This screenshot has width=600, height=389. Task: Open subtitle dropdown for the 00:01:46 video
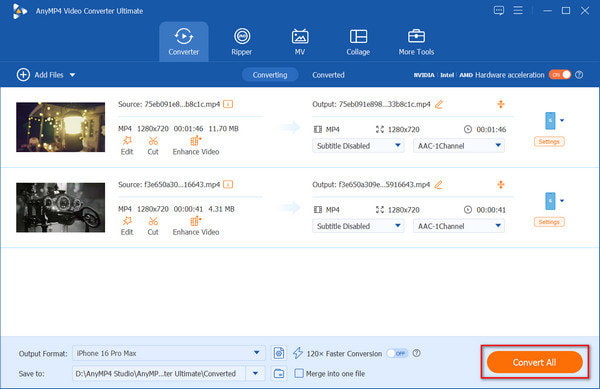coord(358,146)
